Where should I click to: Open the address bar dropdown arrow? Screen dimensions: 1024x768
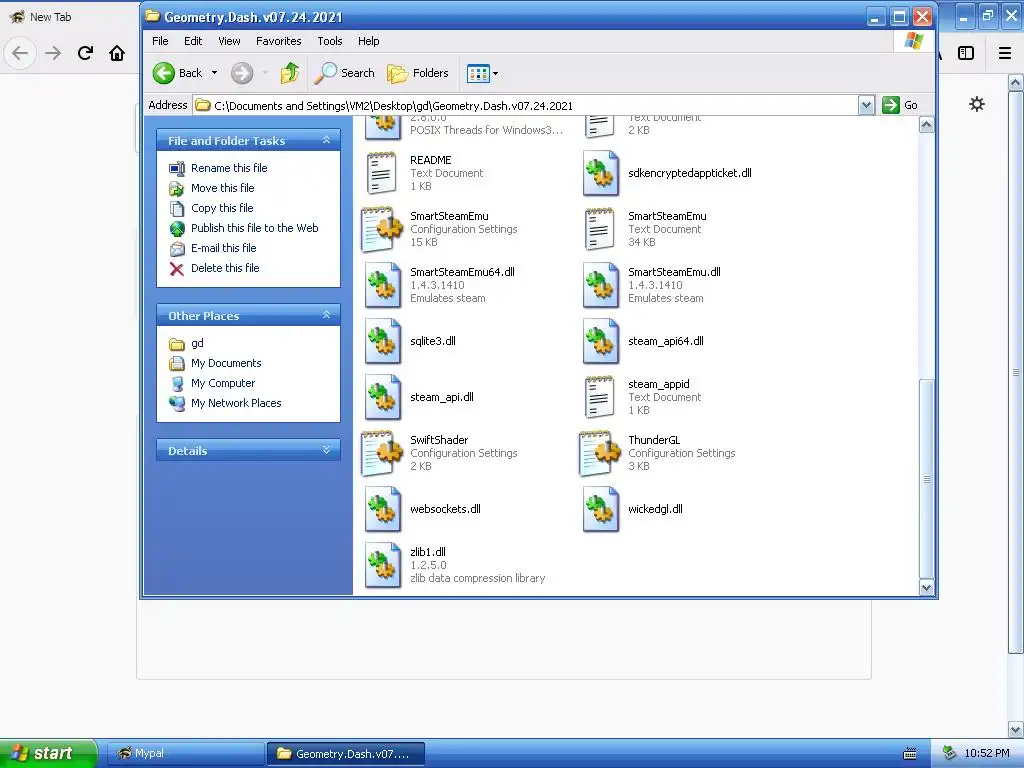click(x=866, y=105)
